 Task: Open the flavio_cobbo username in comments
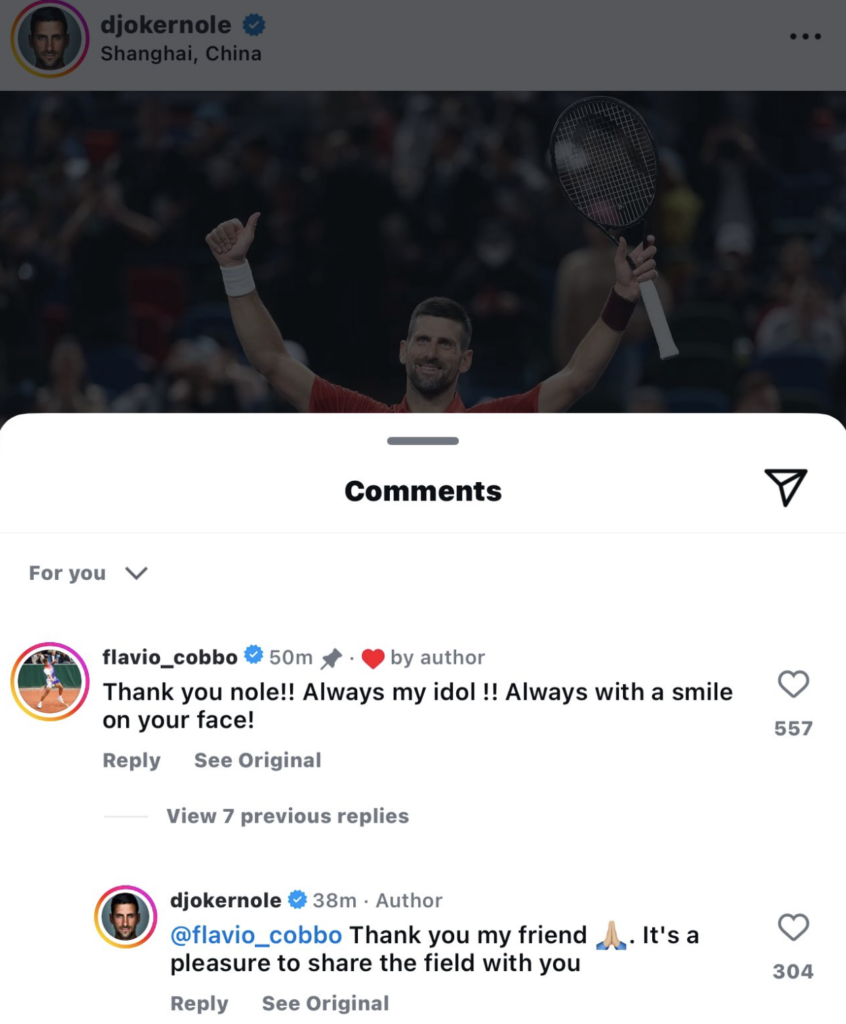coord(170,657)
